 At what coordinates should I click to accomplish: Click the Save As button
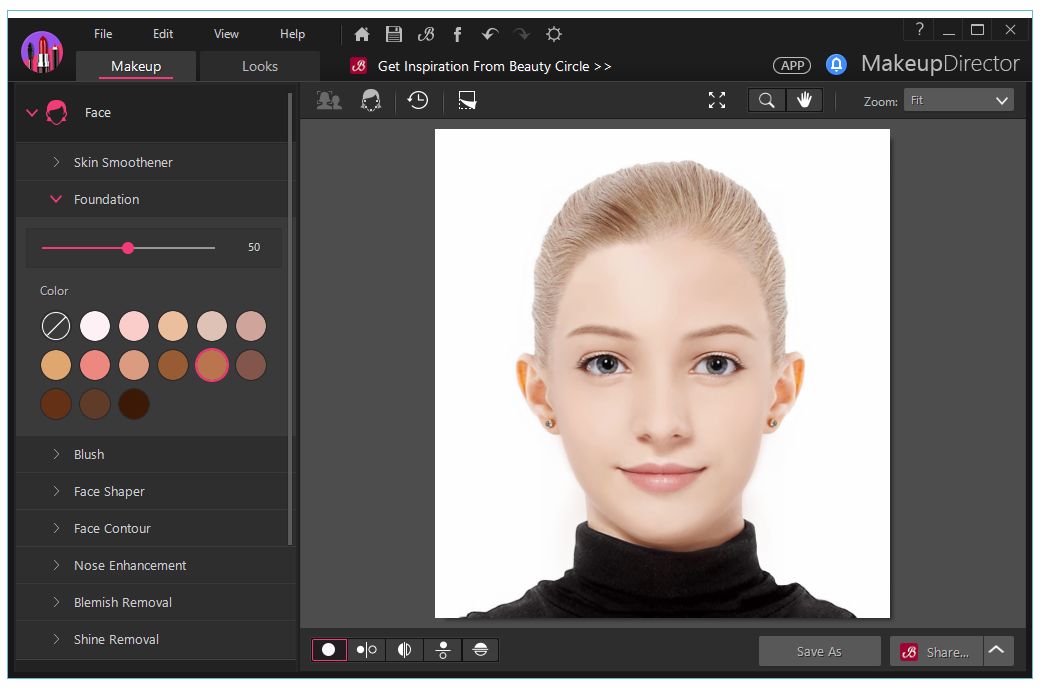pyautogui.click(x=819, y=651)
